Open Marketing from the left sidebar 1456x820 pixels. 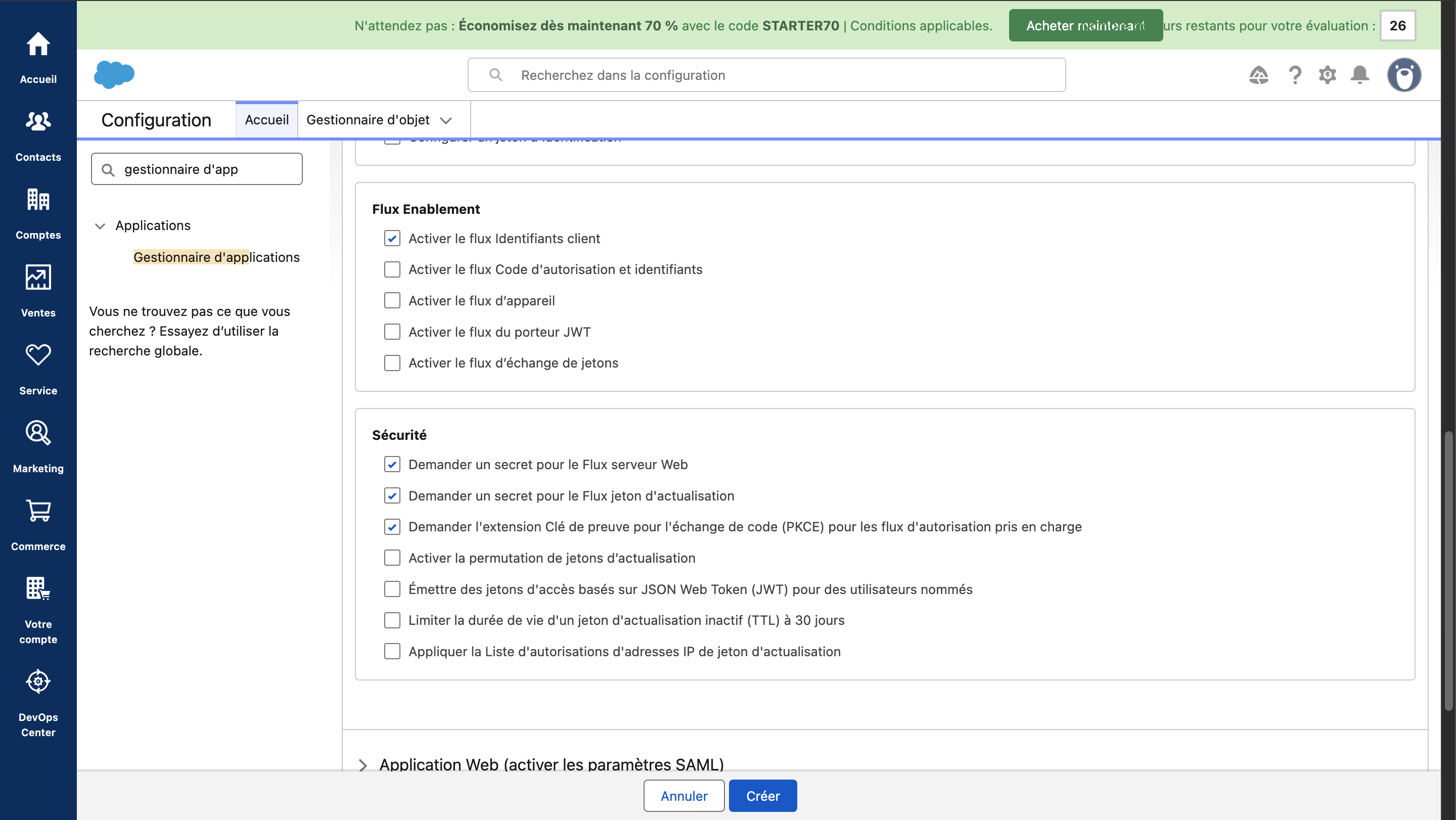(38, 447)
